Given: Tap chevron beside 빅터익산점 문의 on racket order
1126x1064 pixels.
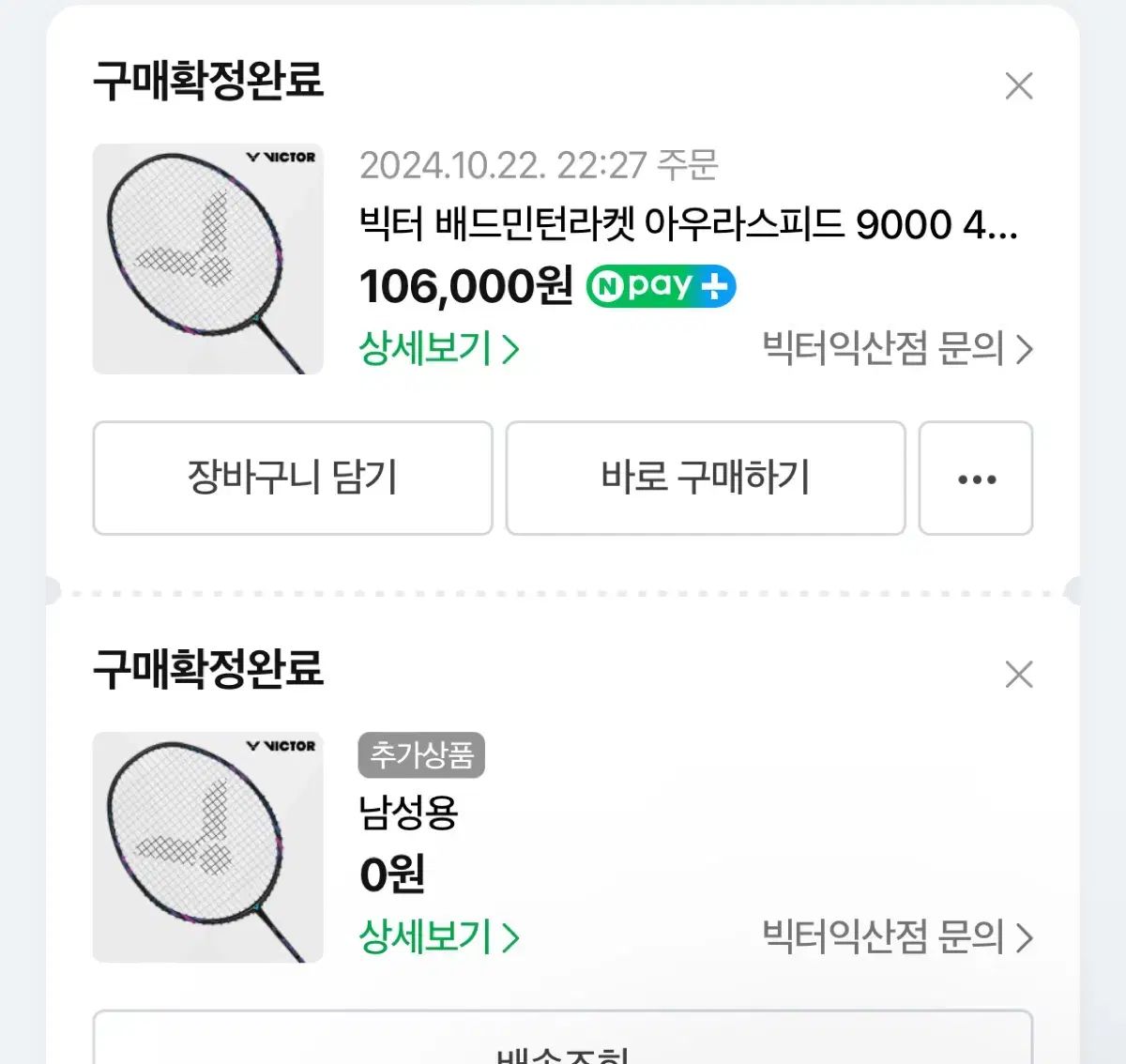Looking at the screenshot, I should pos(1024,350).
